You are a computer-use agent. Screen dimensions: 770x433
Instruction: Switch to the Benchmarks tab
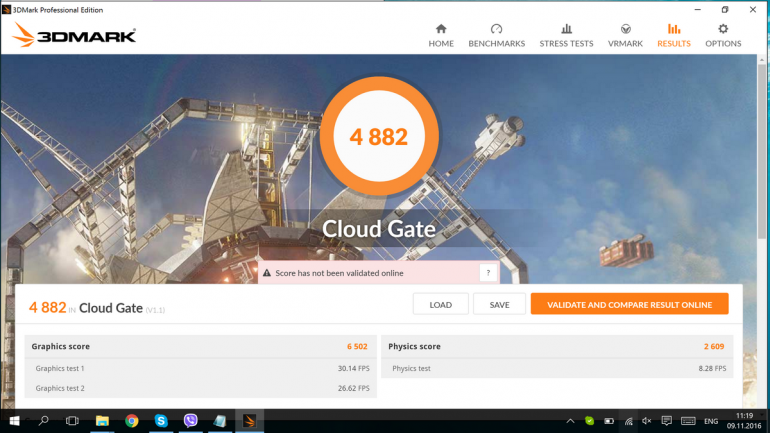tap(496, 36)
